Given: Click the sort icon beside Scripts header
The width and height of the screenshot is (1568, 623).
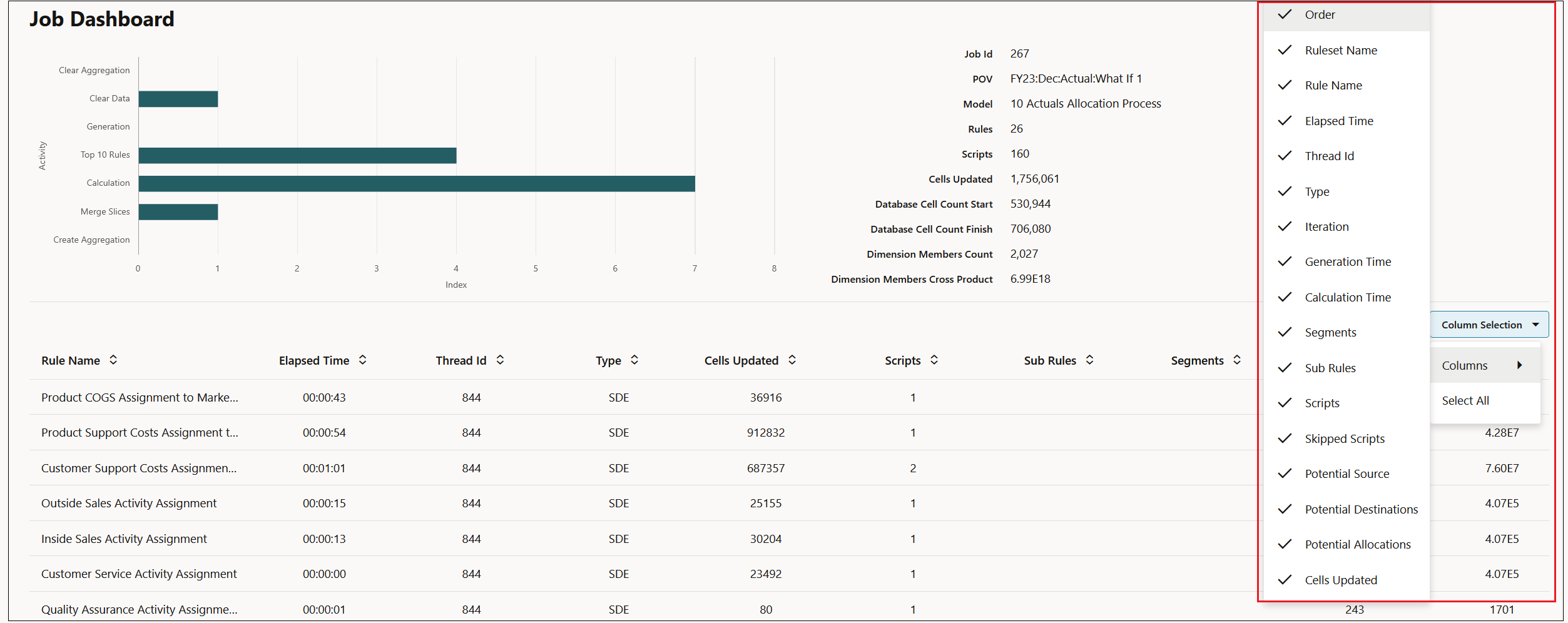Looking at the screenshot, I should pyautogui.click(x=934, y=360).
